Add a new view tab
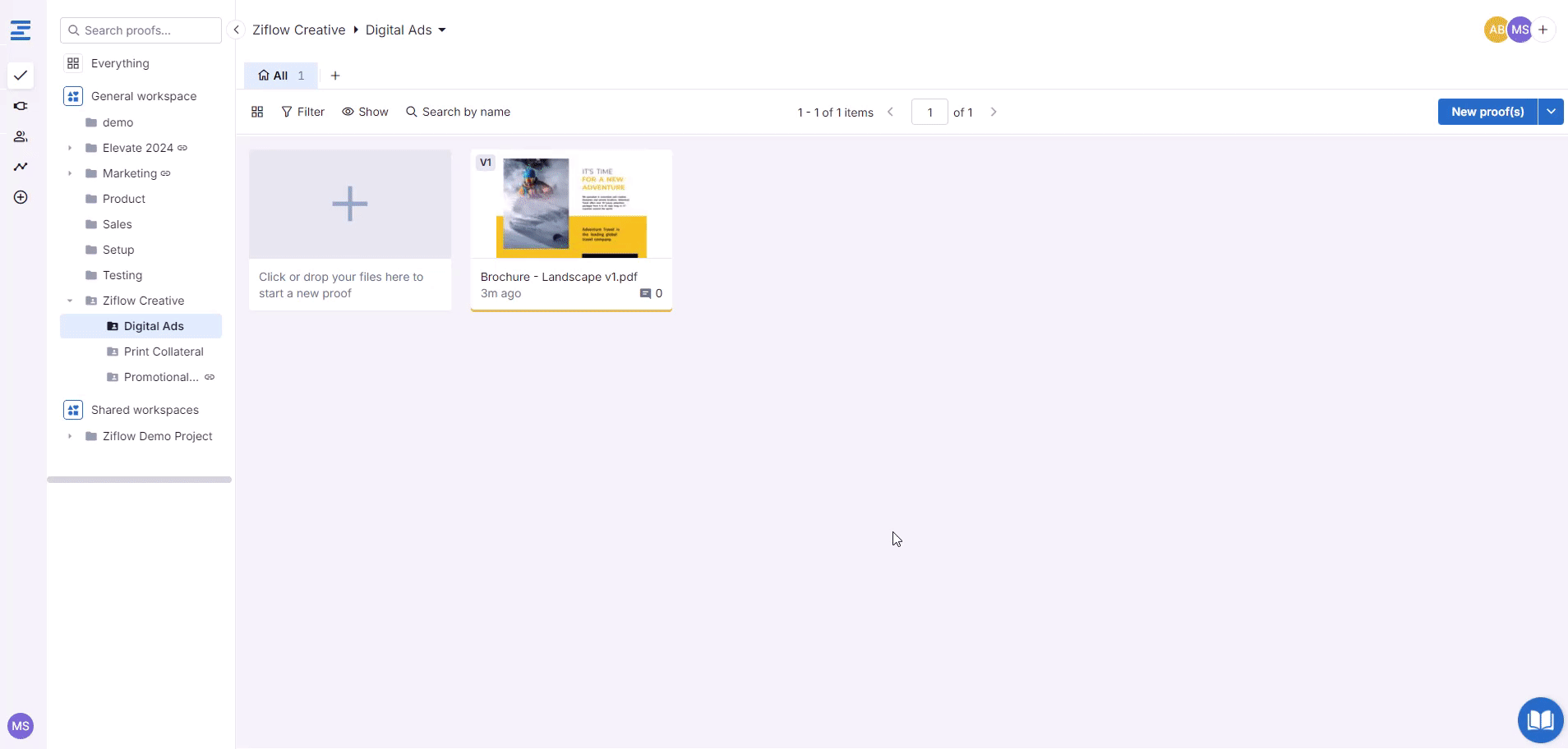This screenshot has height=749, width=1568. (335, 76)
